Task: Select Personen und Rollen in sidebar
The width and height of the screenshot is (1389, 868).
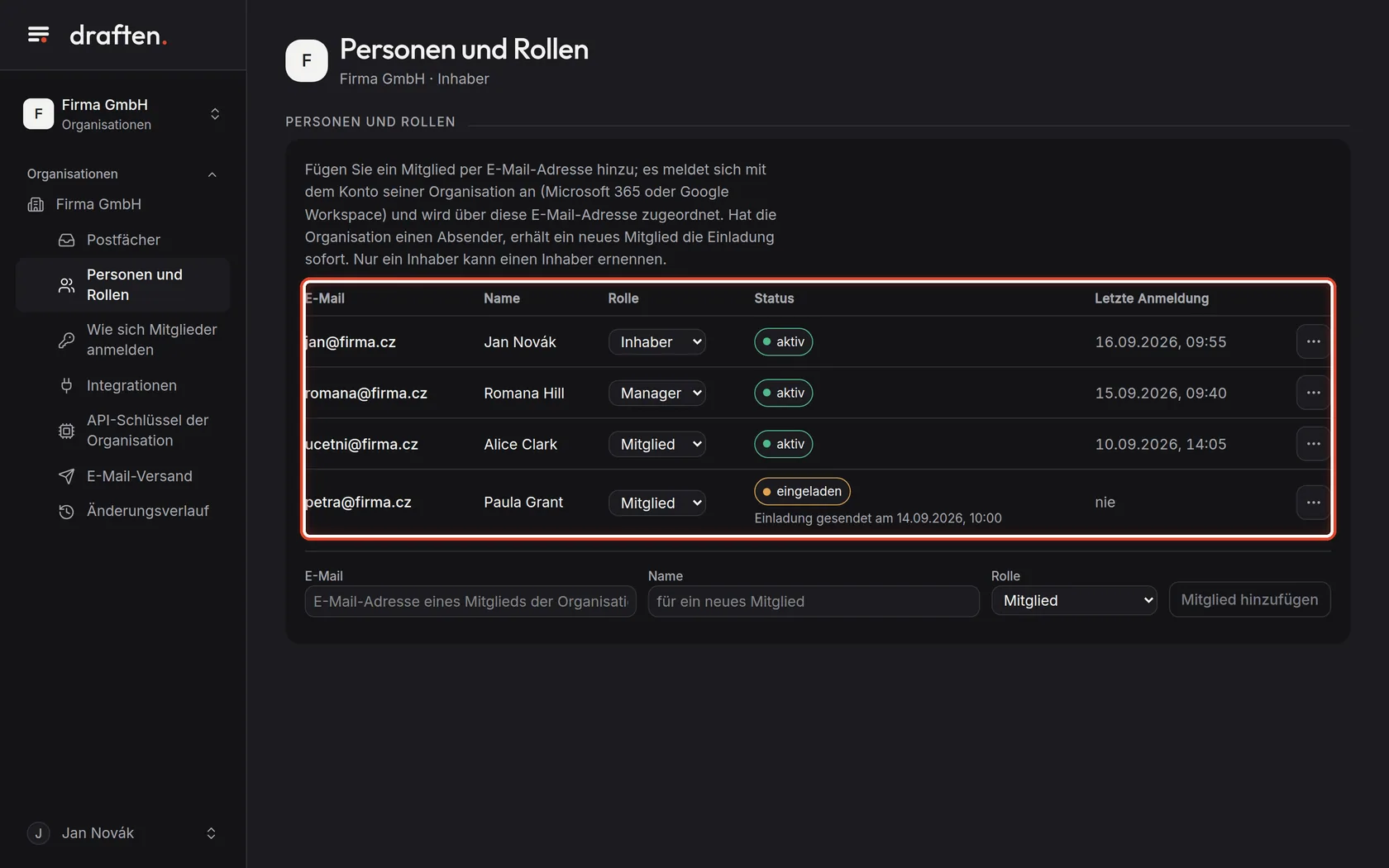Action: coord(122,285)
